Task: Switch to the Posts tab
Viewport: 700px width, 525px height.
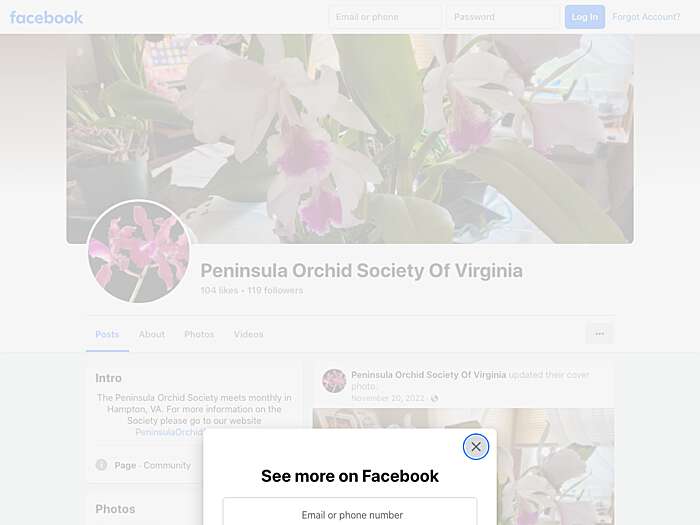Action: click(107, 334)
